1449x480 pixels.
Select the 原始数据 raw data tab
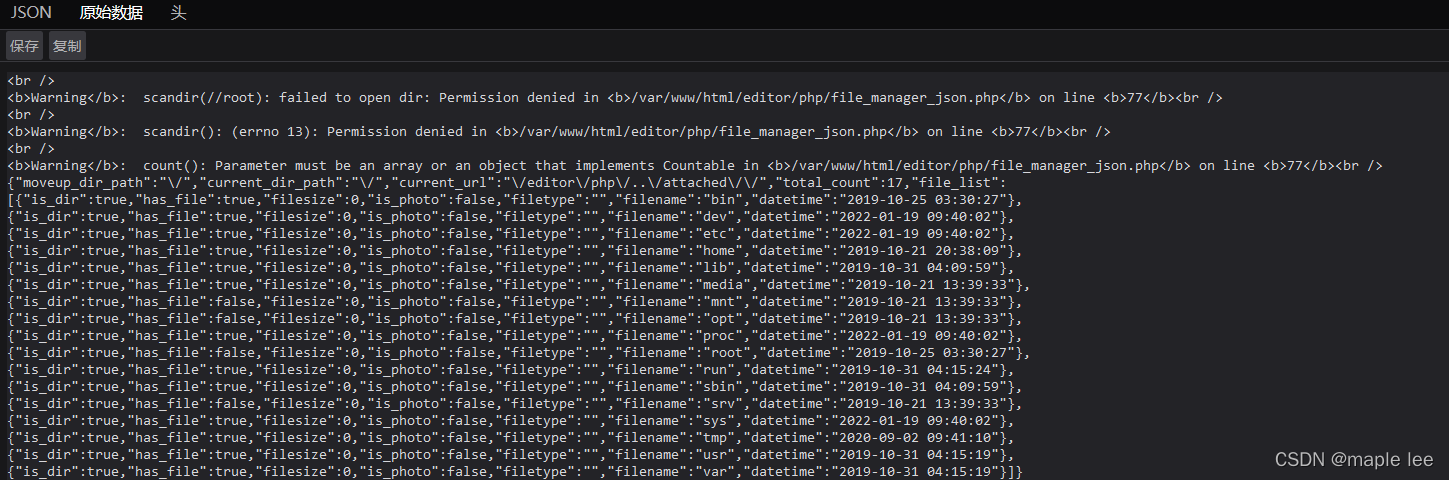[111, 13]
